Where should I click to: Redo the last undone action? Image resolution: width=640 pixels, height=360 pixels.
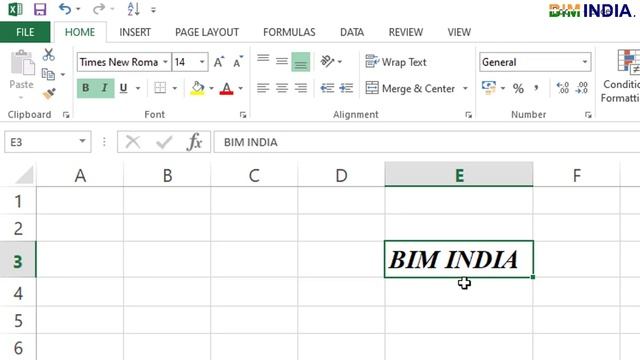pos(99,9)
